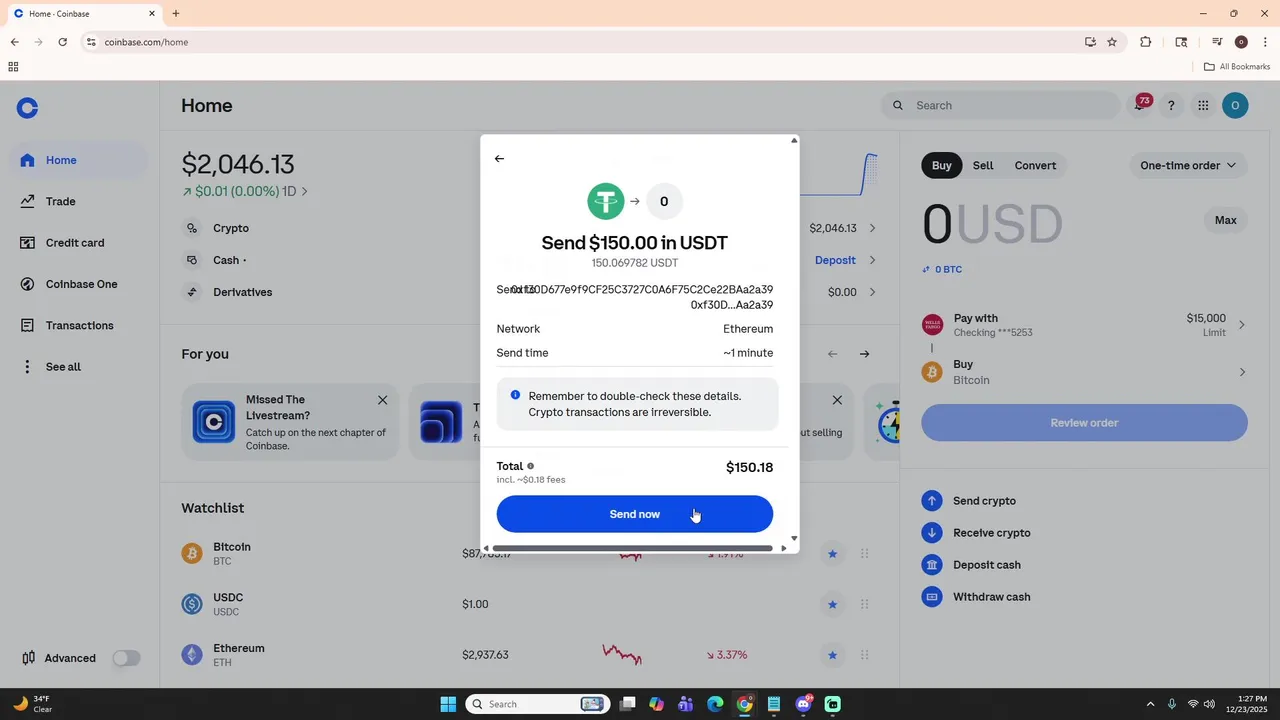This screenshot has width=1280, height=720.
Task: Expand the 1D change chevron
Action: pos(304,191)
